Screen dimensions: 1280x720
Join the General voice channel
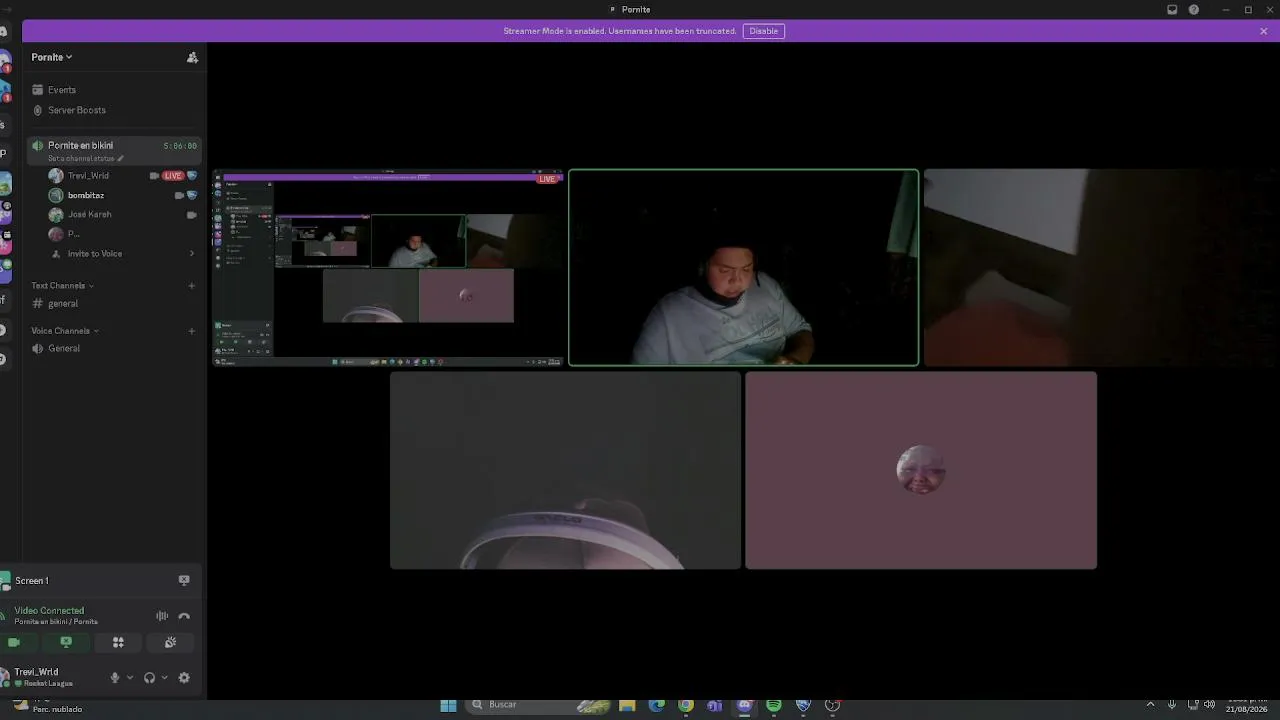(114, 349)
